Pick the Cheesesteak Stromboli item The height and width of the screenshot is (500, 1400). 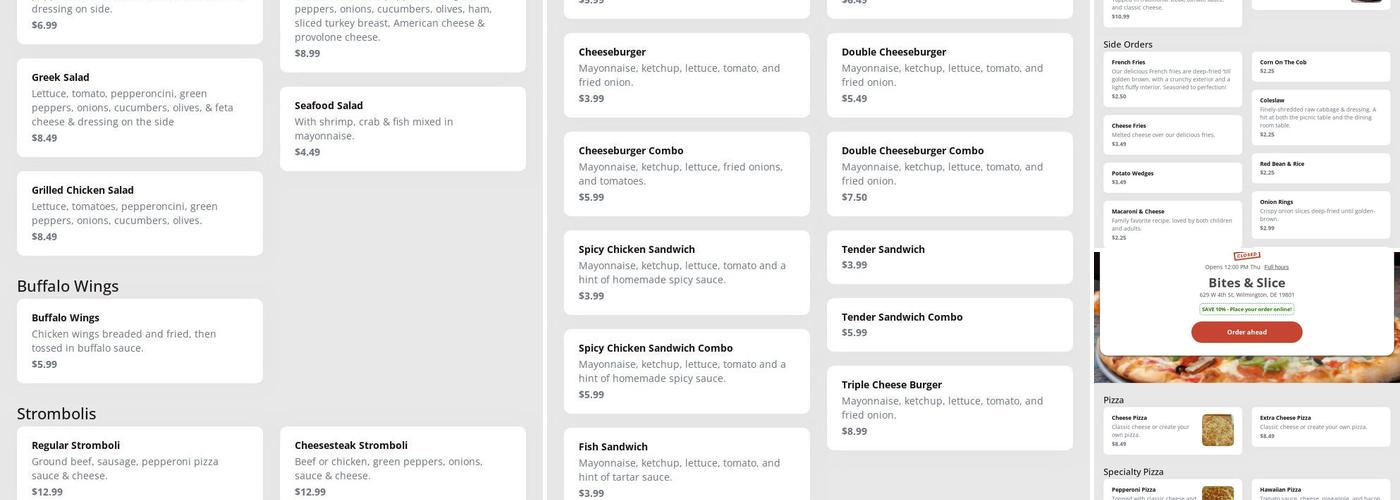tap(402, 465)
